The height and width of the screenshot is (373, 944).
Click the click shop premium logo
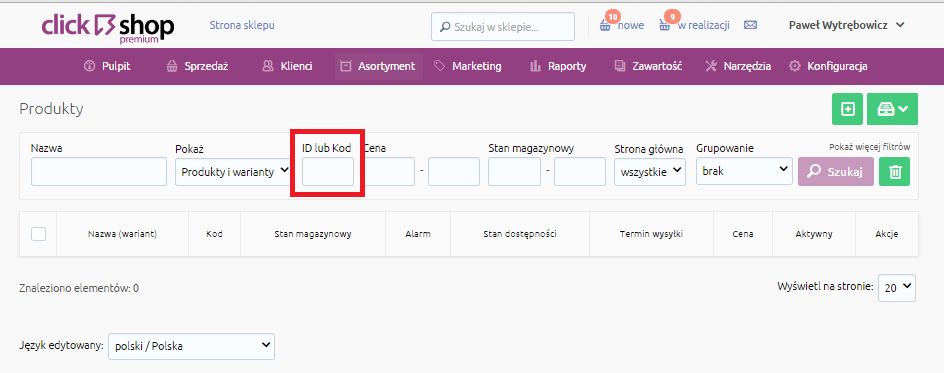click(108, 28)
